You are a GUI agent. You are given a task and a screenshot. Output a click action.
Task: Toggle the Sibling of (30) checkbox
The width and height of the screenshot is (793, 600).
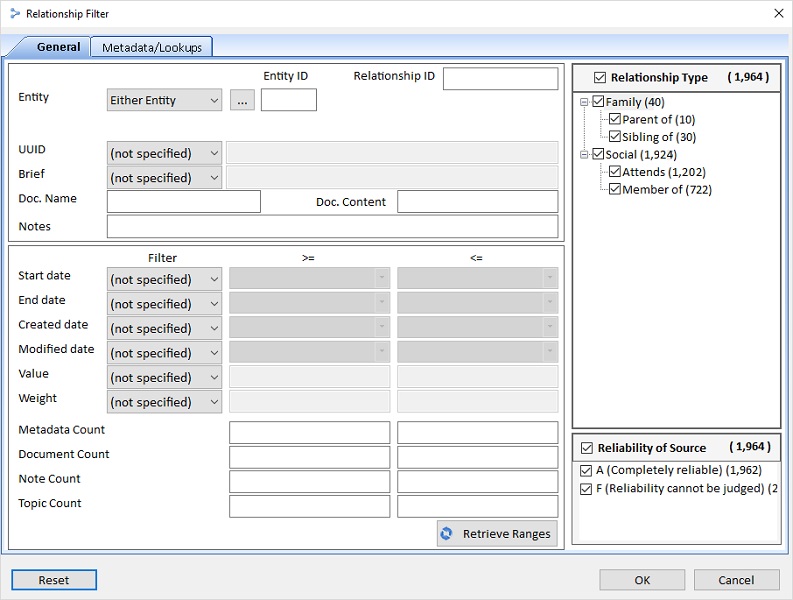[615, 137]
